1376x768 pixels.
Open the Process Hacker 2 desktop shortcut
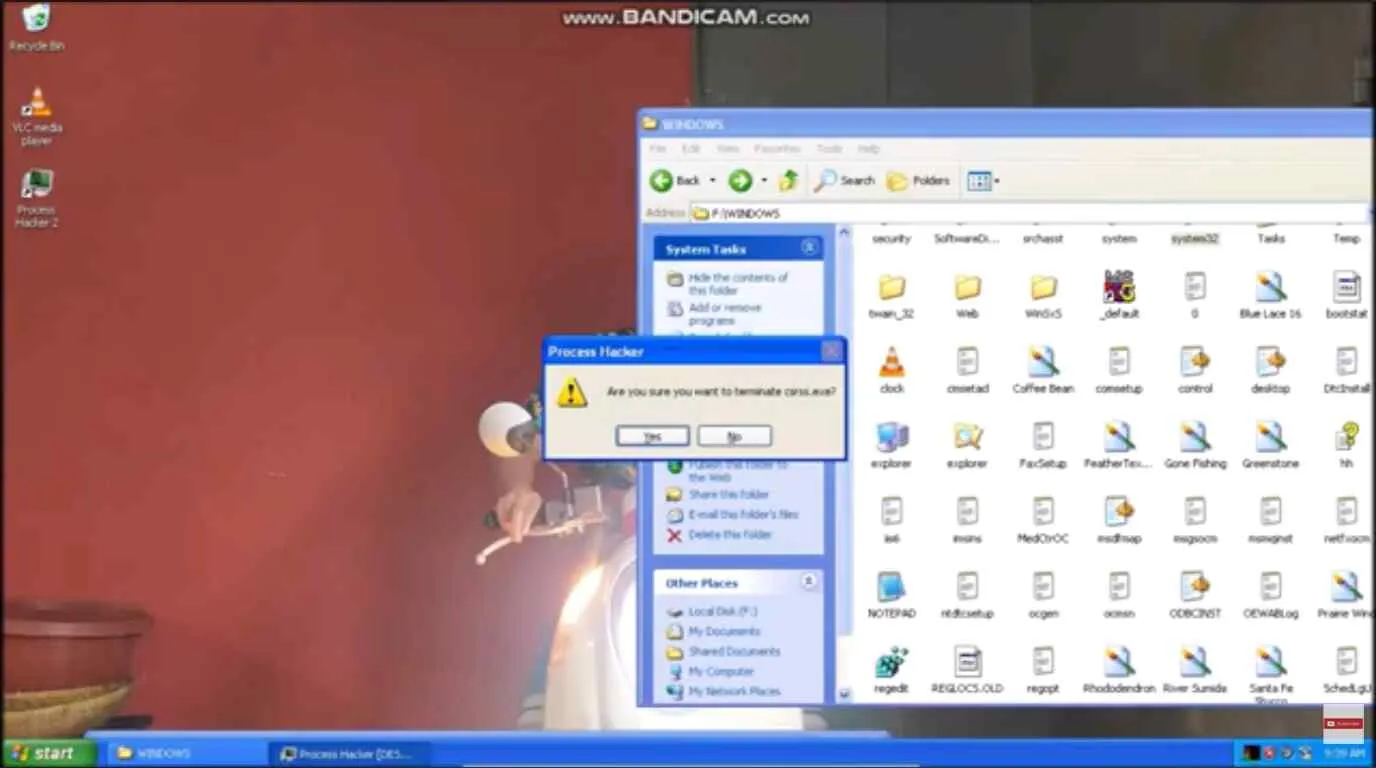tap(37, 199)
